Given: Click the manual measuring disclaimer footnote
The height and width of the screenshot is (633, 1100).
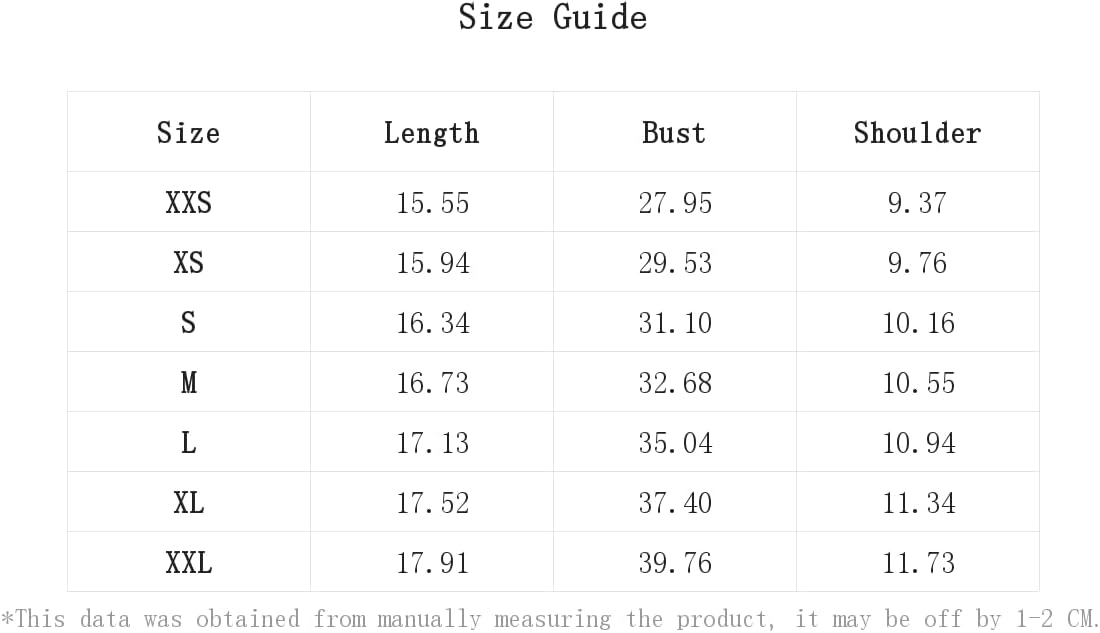Looking at the screenshot, I should pos(550,619).
